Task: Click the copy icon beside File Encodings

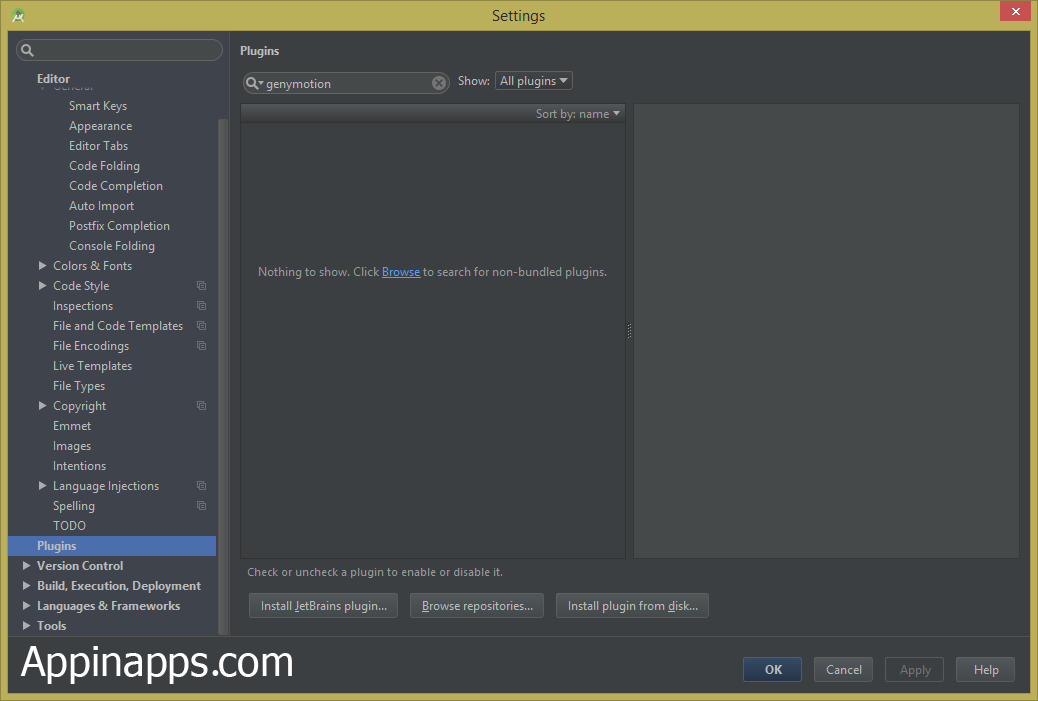Action: coord(201,346)
